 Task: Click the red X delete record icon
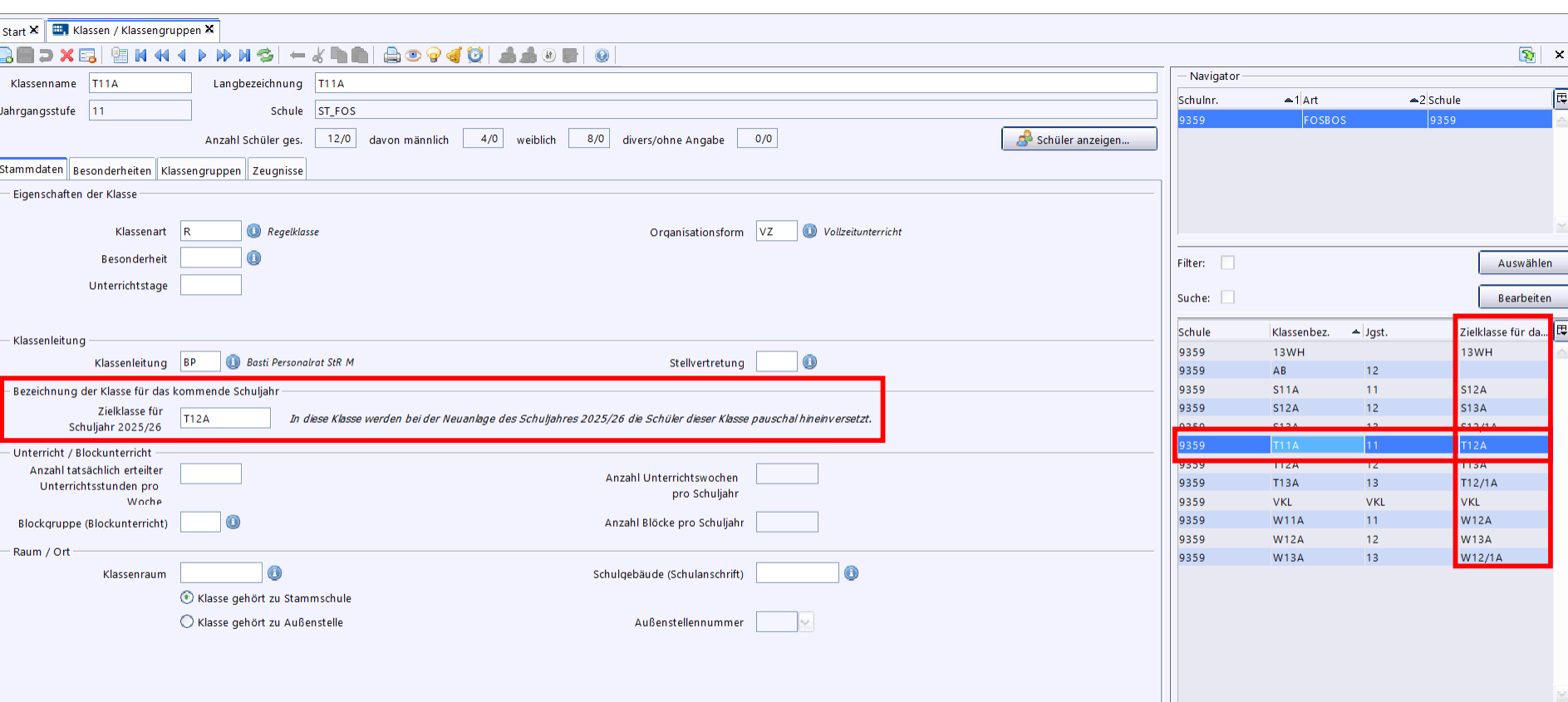coord(66,56)
